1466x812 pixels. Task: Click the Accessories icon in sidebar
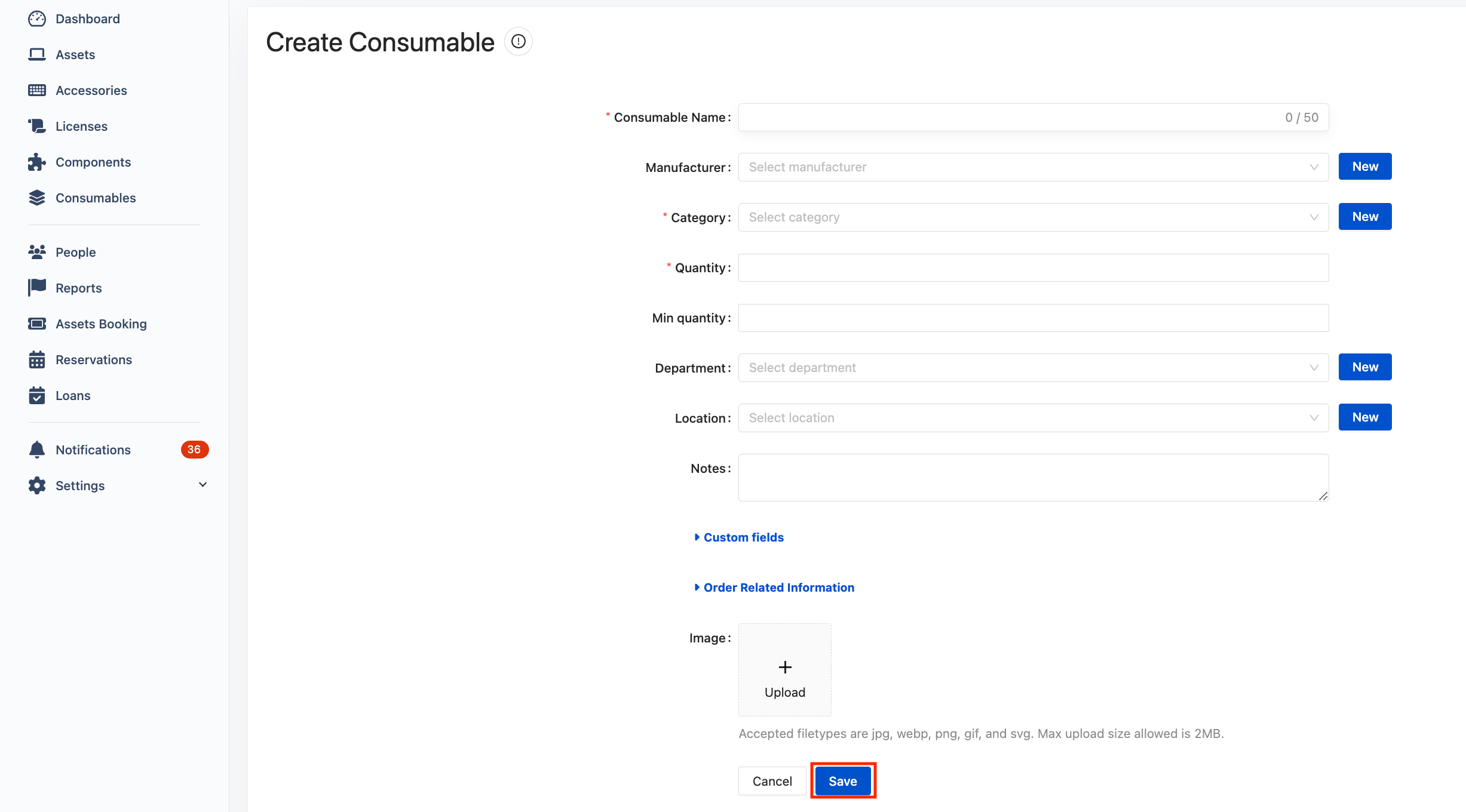[x=37, y=90]
